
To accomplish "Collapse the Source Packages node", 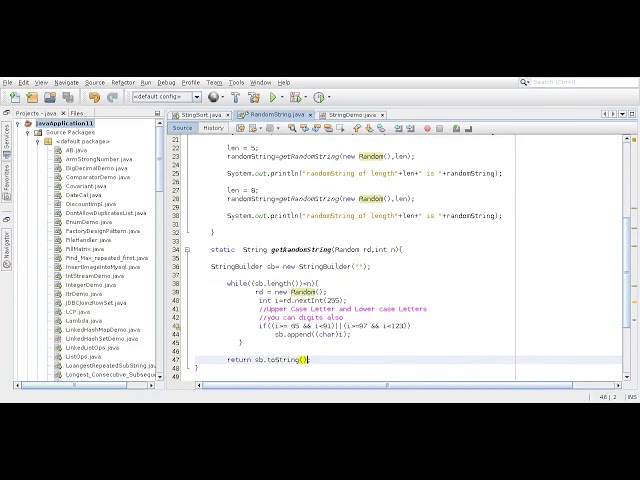I will pyautogui.click(x=27, y=133).
